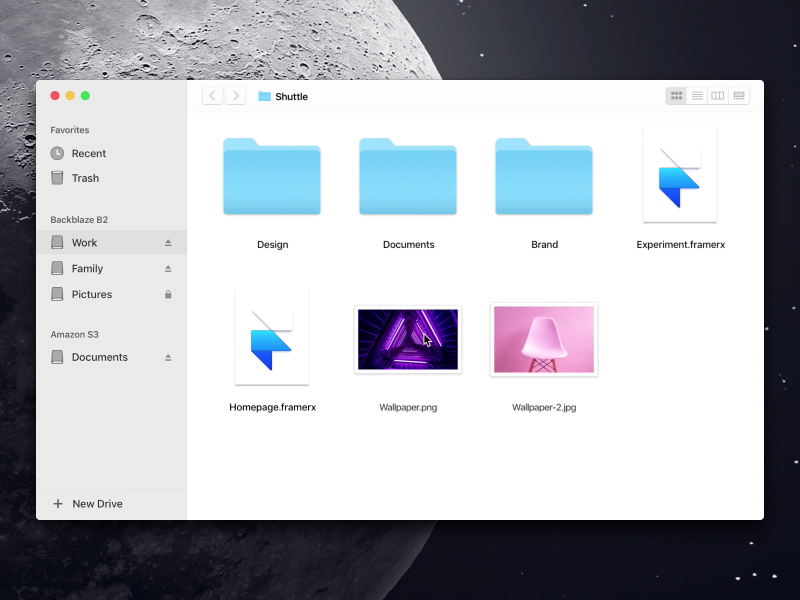Click the Recent clock icon

tap(57, 153)
